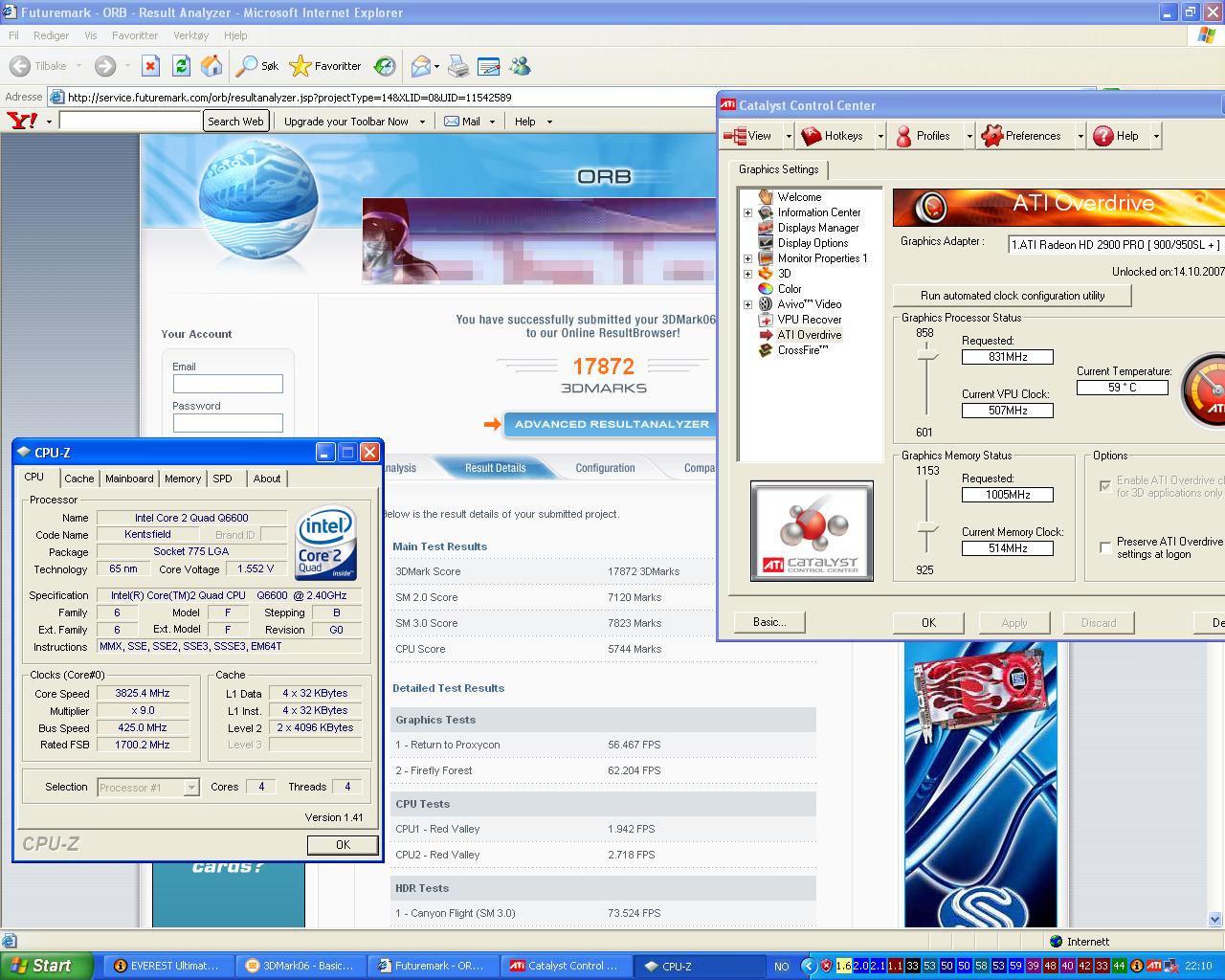Toggle Enable ATI Overdrive checkbox
The width and height of the screenshot is (1225, 980).
pyautogui.click(x=1105, y=485)
